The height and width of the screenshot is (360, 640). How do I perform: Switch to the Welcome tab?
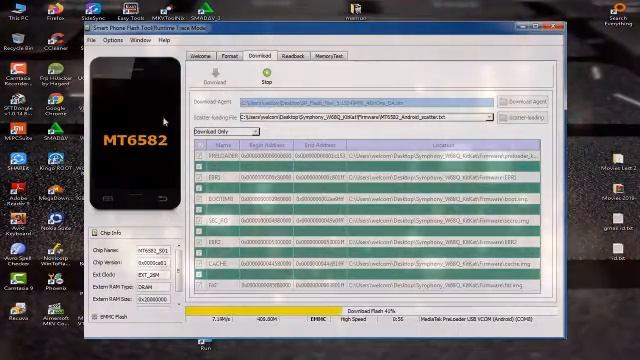pyautogui.click(x=201, y=56)
